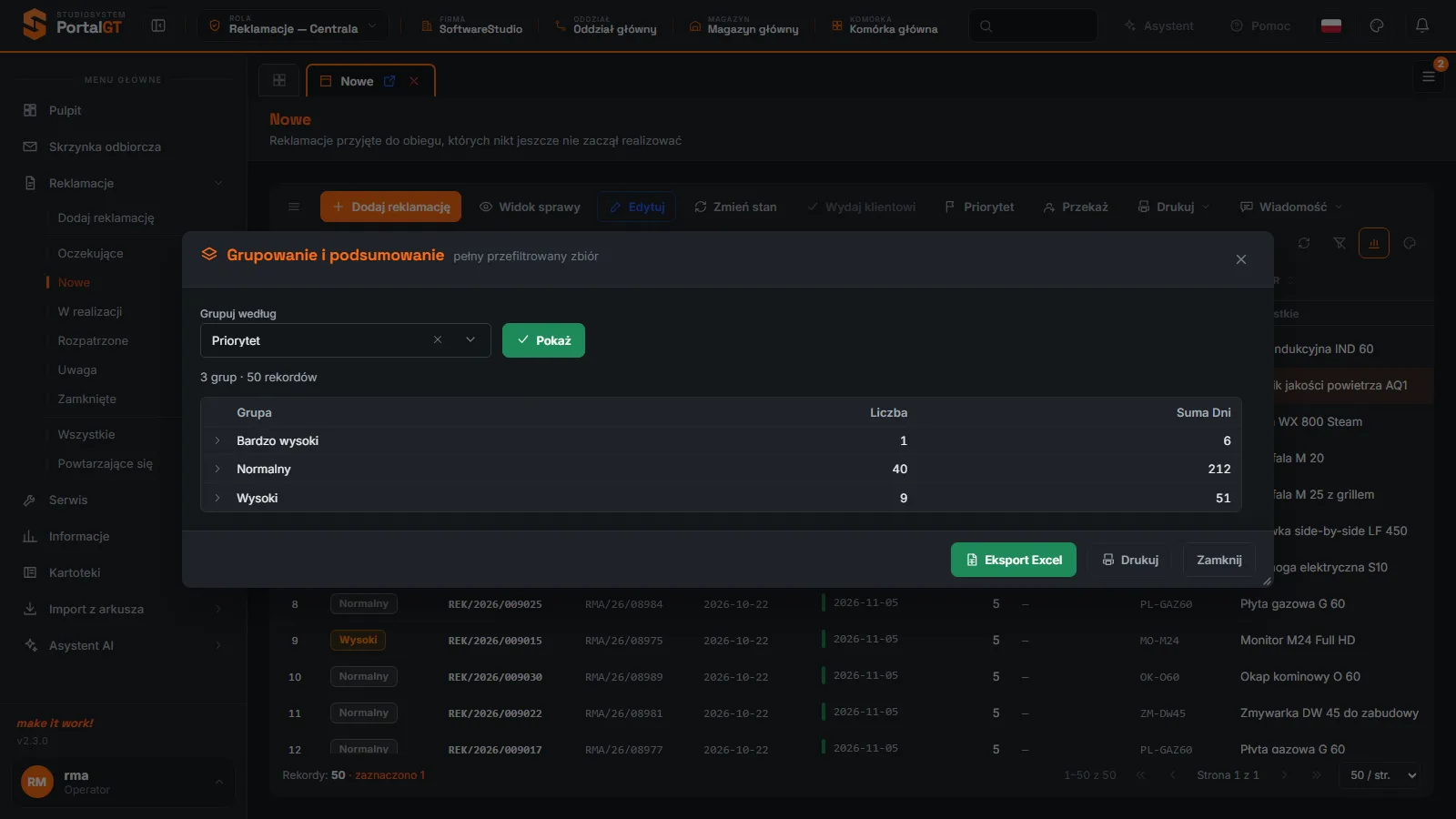Image resolution: width=1456 pixels, height=819 pixels.
Task: Open the Grupuj według dropdown arrow
Action: point(470,339)
